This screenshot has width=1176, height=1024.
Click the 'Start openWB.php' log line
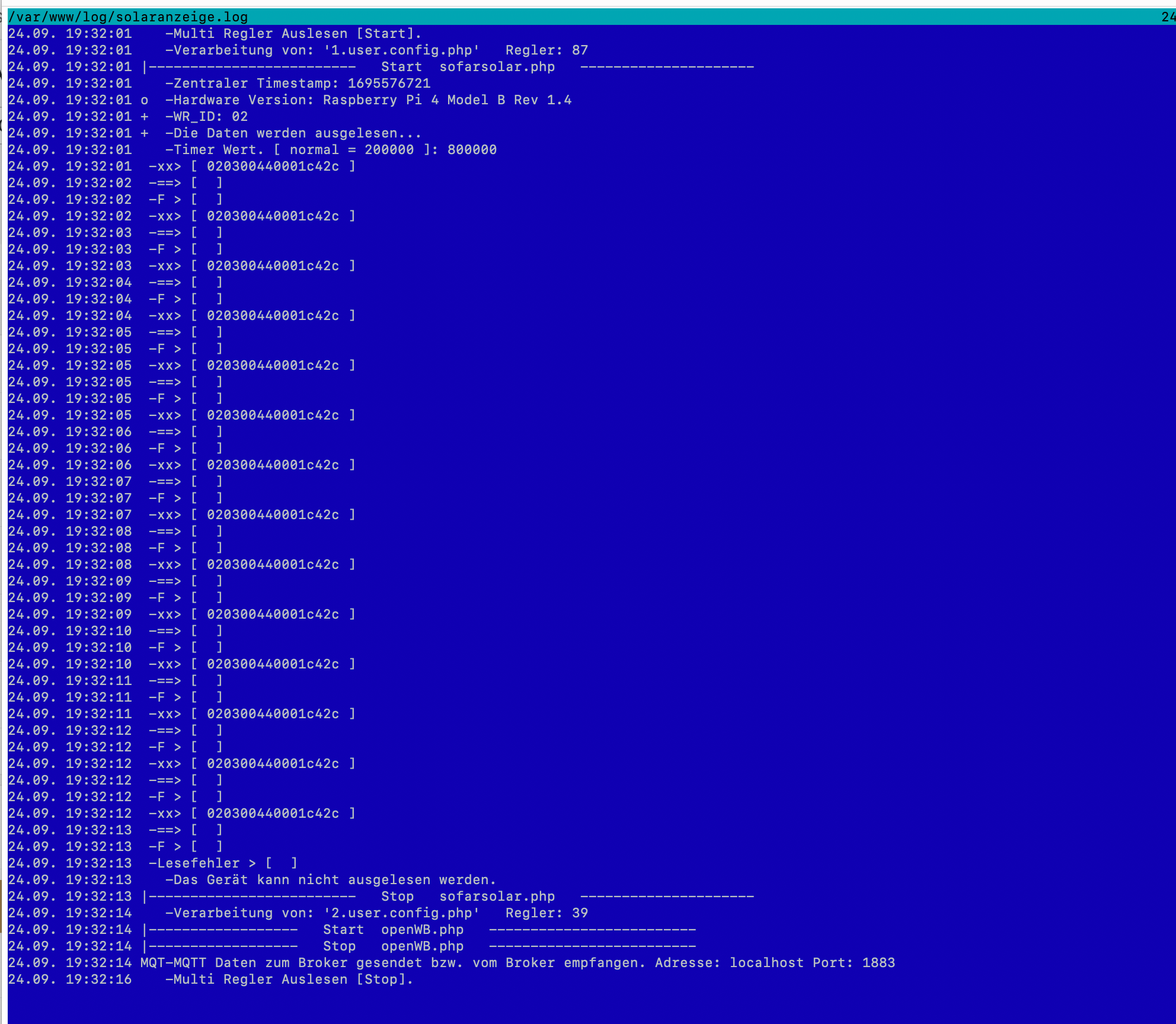click(392, 930)
